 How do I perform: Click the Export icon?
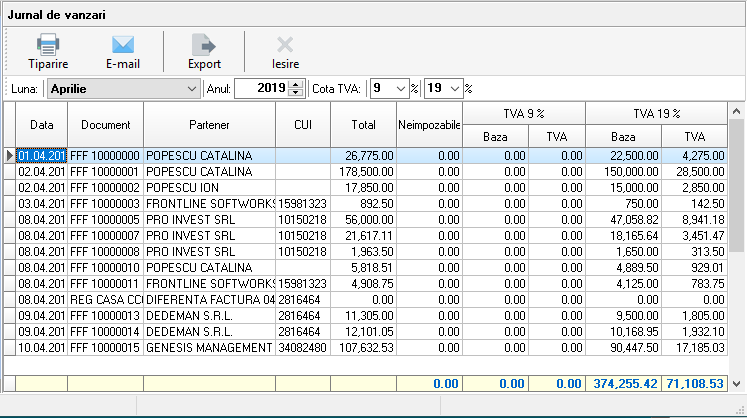[204, 45]
